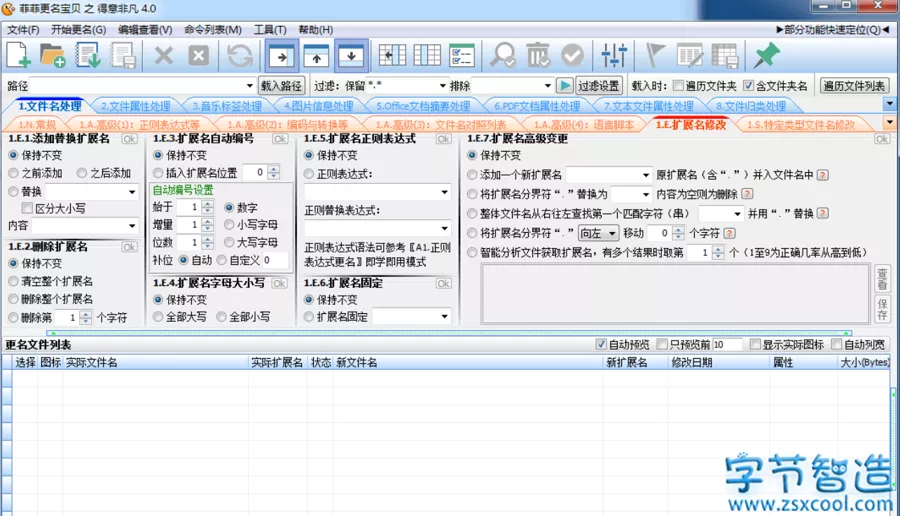
Task: Open the 开始更名(G) menu
Action: pyautogui.click(x=79, y=30)
